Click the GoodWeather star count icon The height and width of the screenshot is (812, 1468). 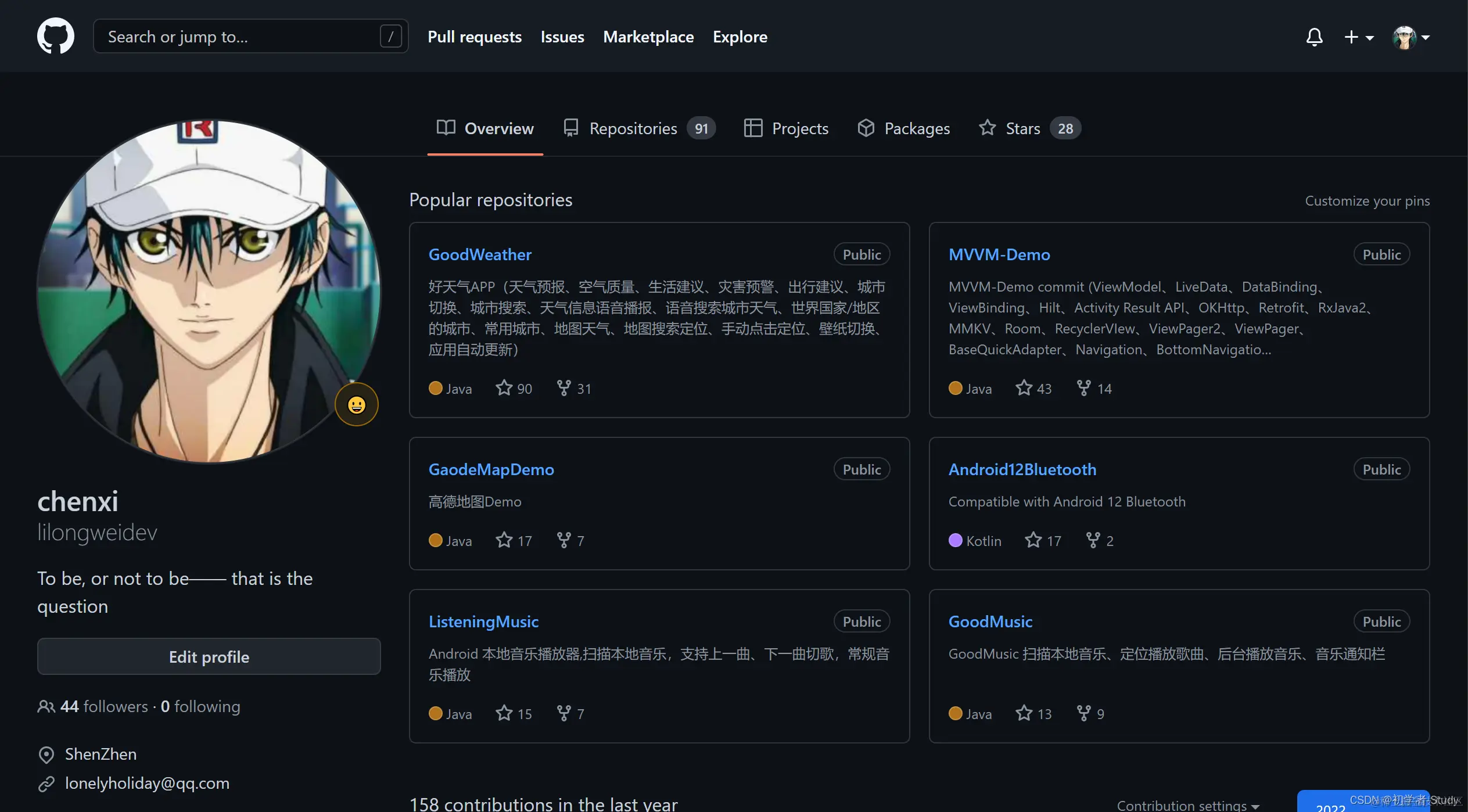504,388
